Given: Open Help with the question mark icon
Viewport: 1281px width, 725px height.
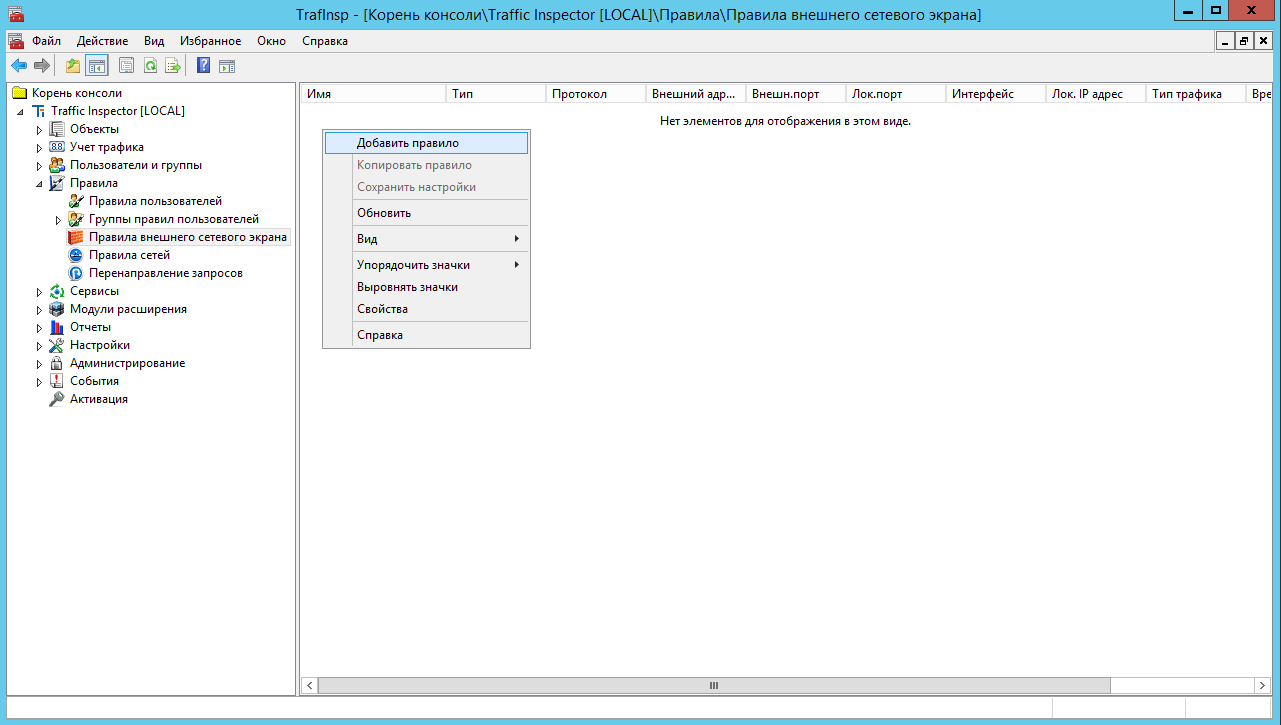Looking at the screenshot, I should click(203, 66).
